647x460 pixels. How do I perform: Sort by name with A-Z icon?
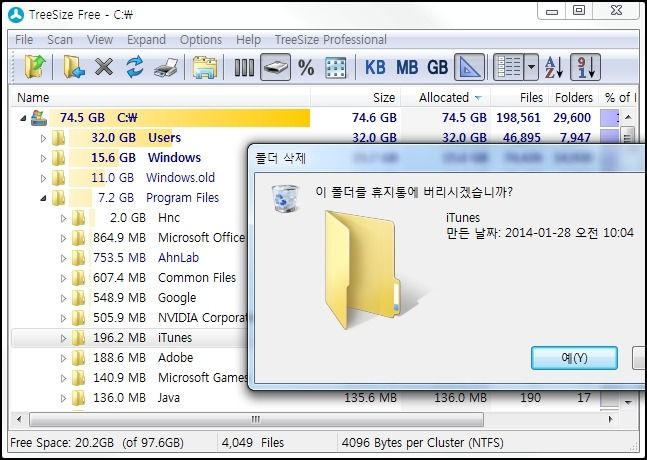[554, 67]
